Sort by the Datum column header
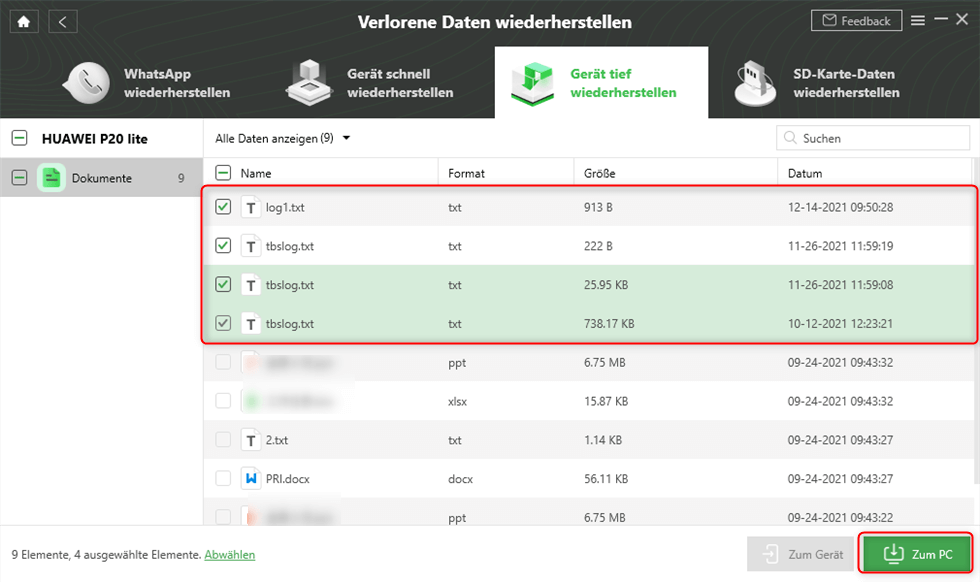Viewport: 980px width, 582px height. point(804,173)
